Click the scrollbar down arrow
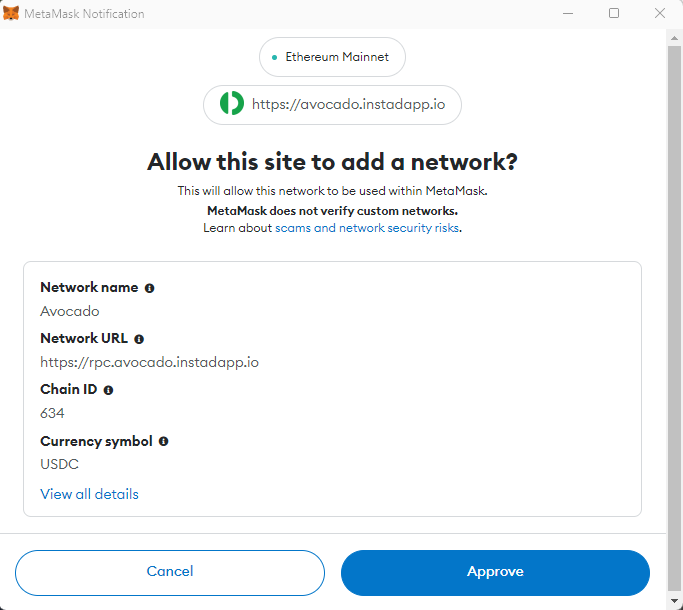Image resolution: width=683 pixels, height=610 pixels. pos(674,601)
